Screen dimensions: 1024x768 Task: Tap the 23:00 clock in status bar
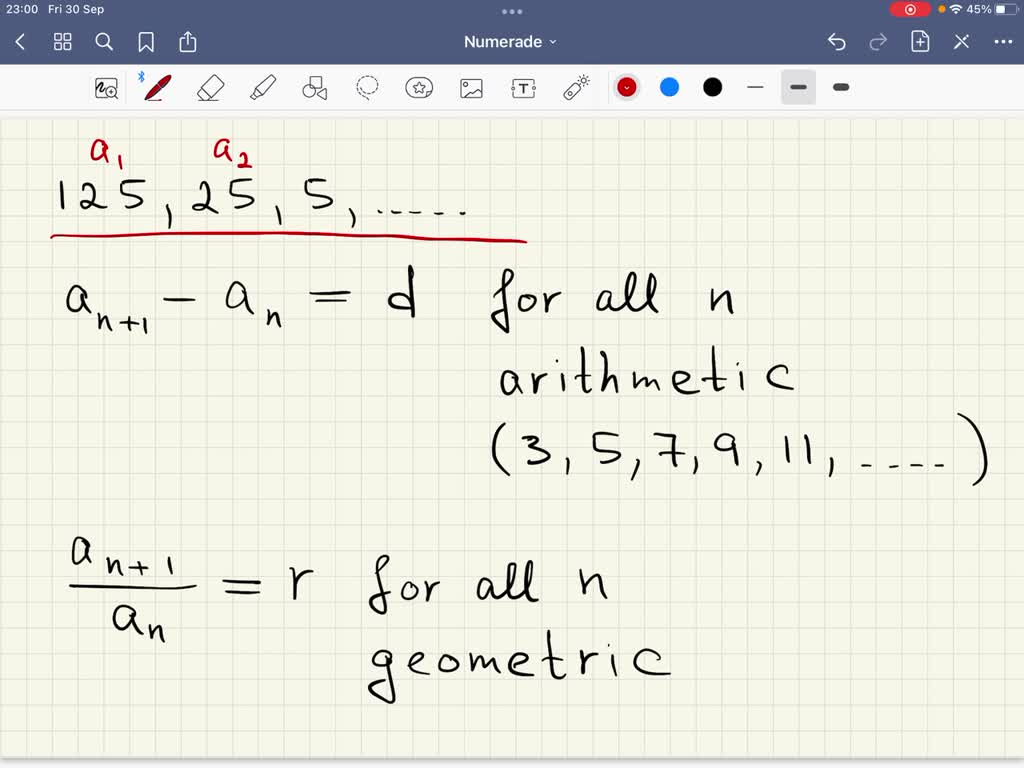(22, 9)
